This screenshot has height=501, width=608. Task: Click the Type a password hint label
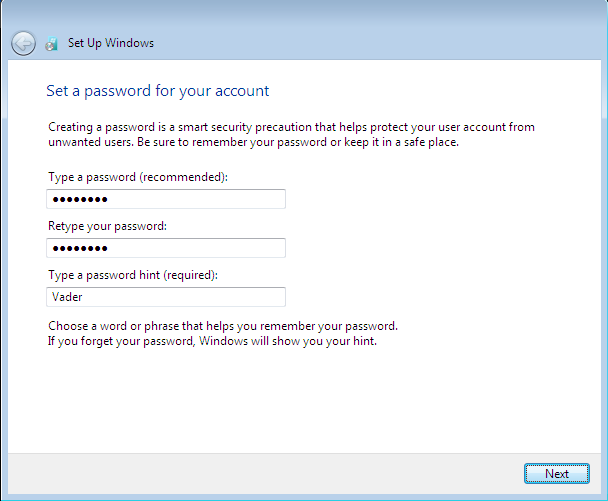click(133, 275)
